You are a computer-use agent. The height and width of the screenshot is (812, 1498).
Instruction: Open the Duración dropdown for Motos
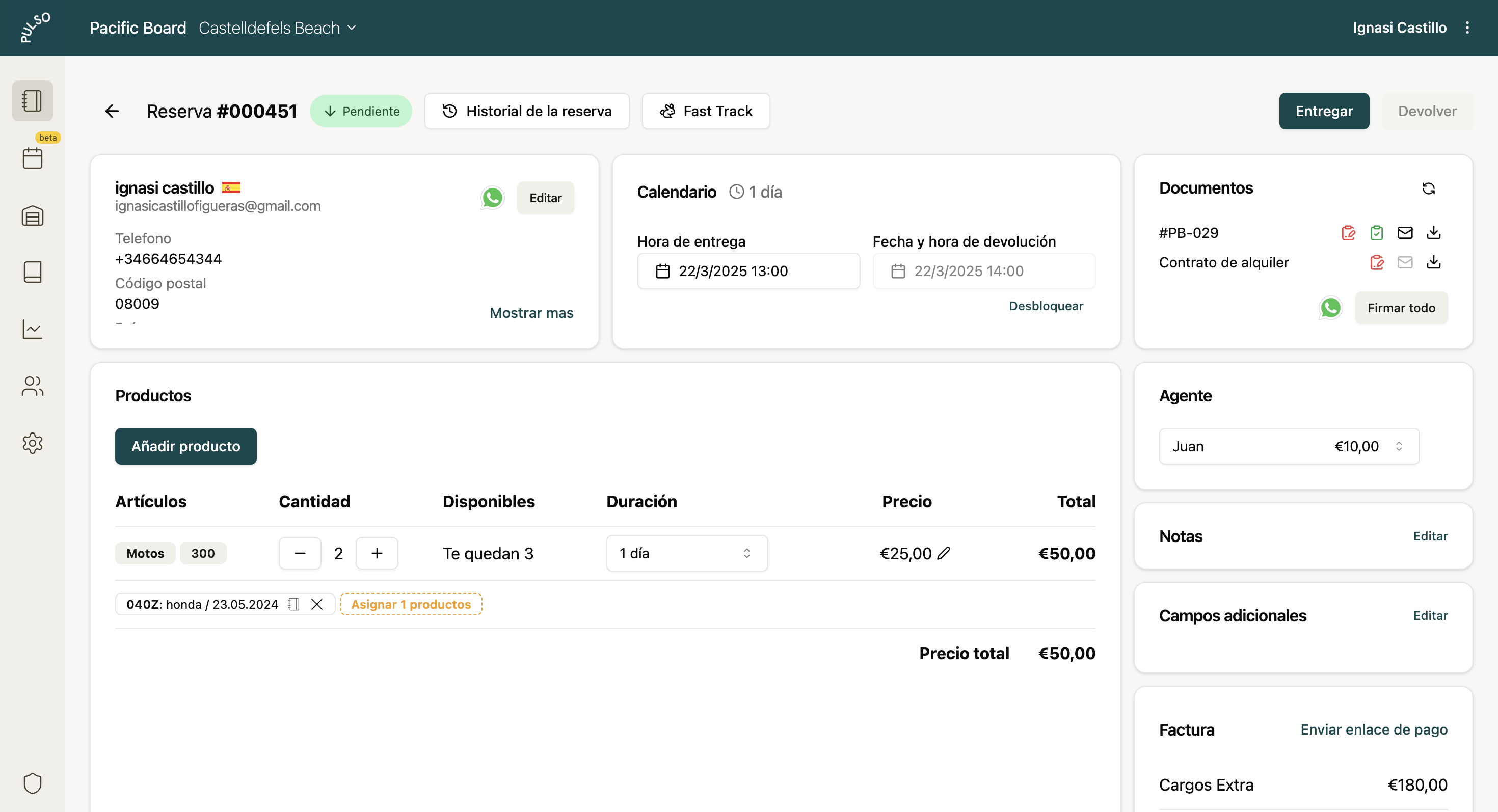tap(686, 553)
